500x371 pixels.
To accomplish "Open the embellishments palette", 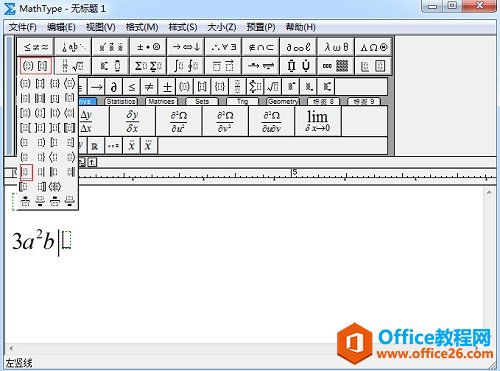I will tap(111, 47).
